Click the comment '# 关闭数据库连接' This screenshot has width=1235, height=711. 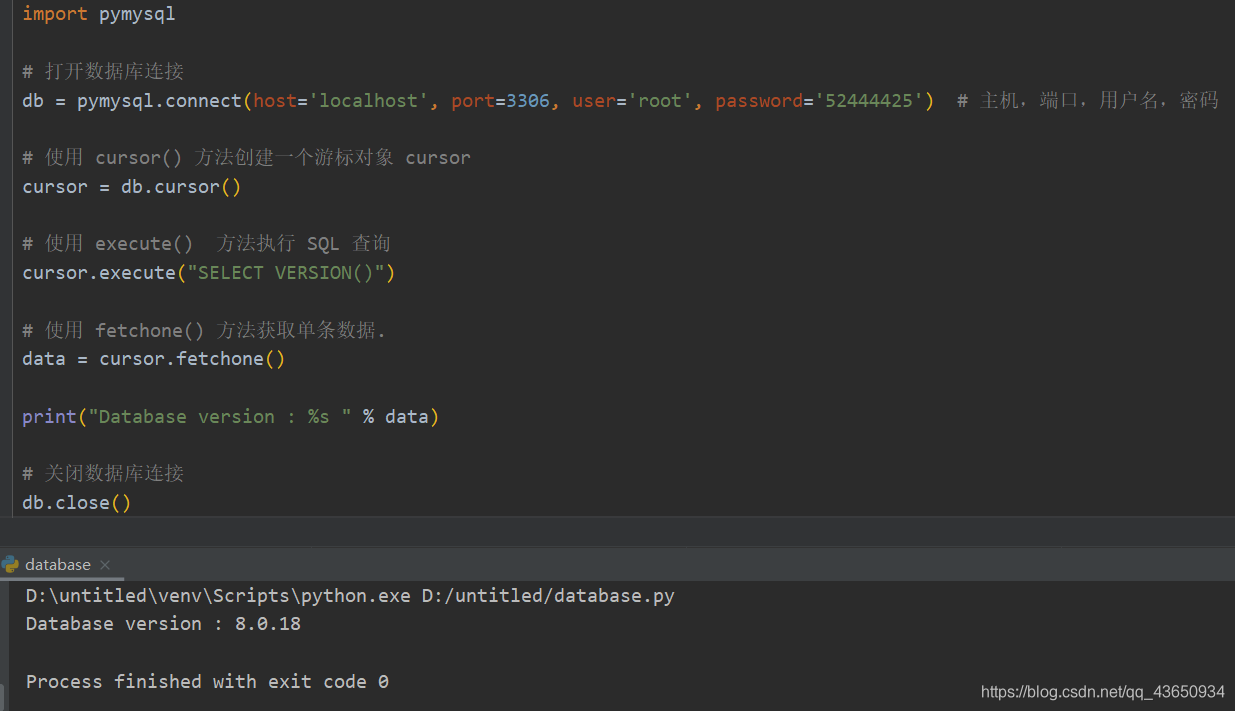pyautogui.click(x=103, y=474)
